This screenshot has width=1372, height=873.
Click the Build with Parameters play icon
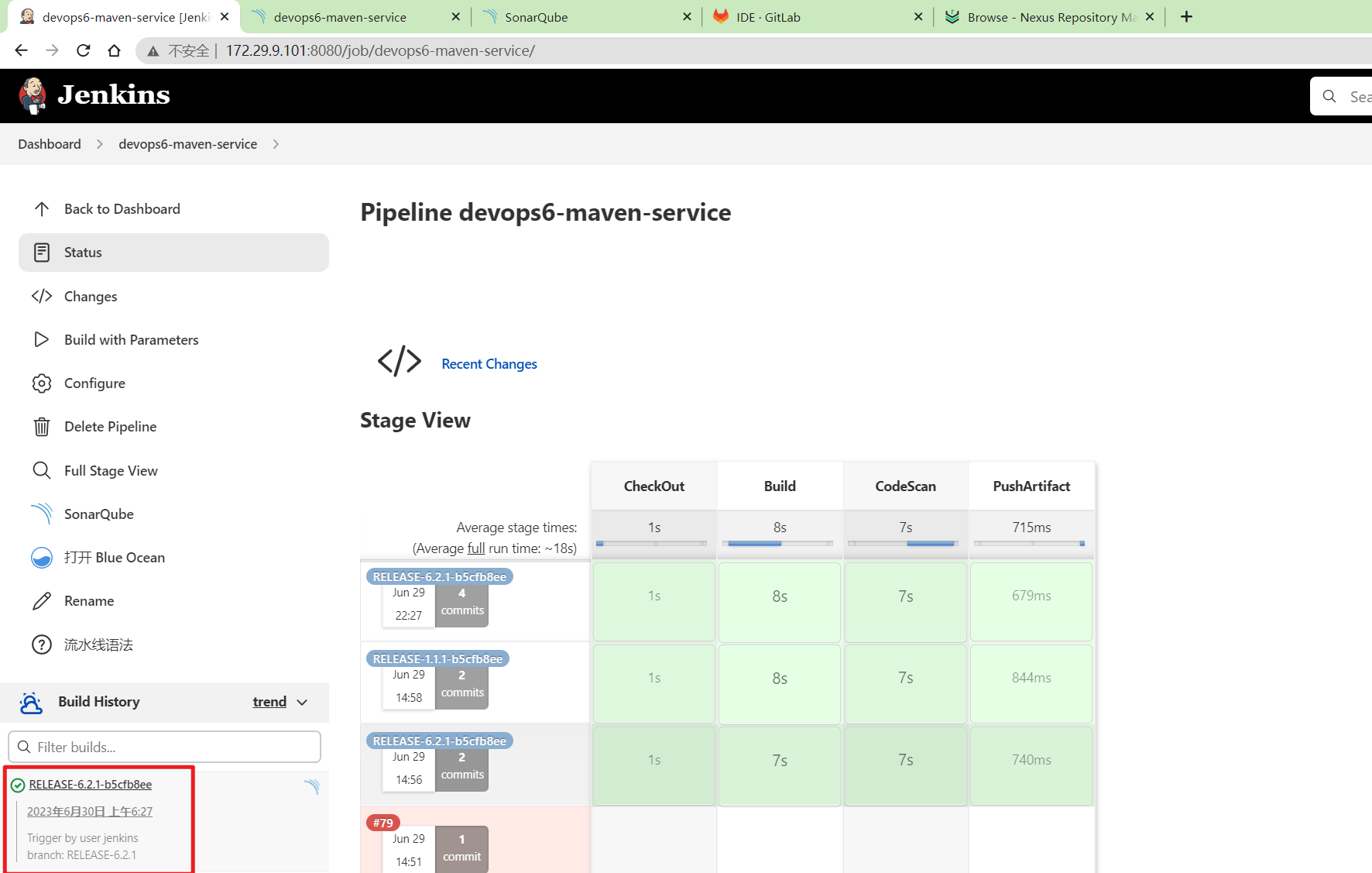(x=42, y=340)
